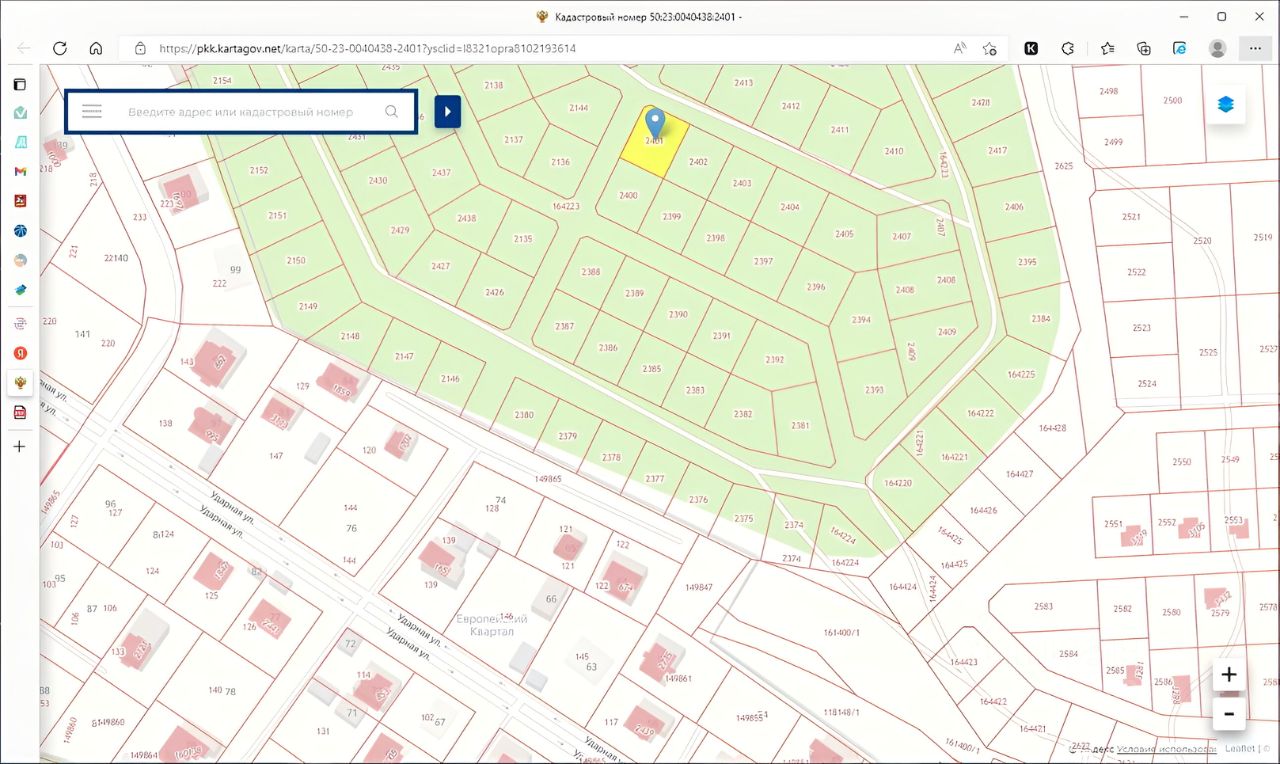1280x764 pixels.
Task: Open the Yandex sidebar tab
Action: coord(20,353)
